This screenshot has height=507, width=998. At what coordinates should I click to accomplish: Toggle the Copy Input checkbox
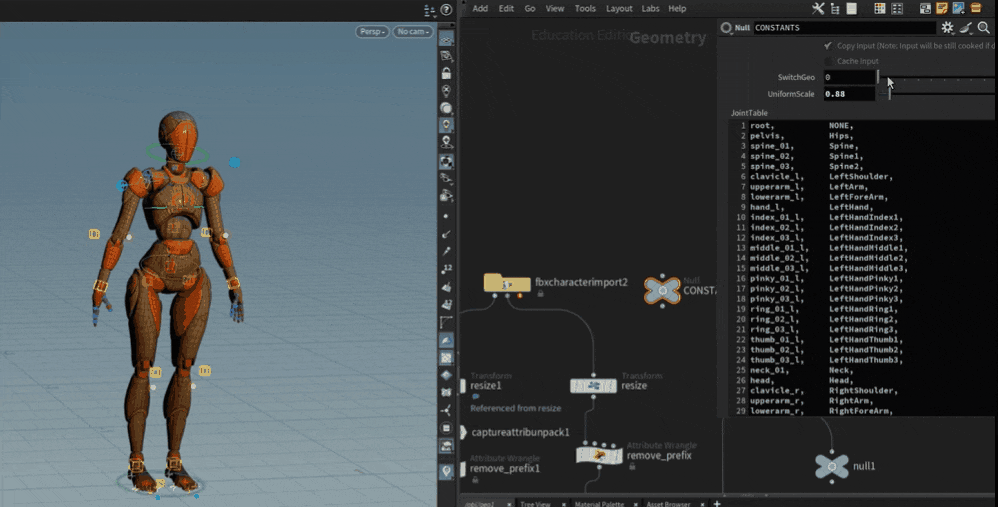tap(828, 46)
